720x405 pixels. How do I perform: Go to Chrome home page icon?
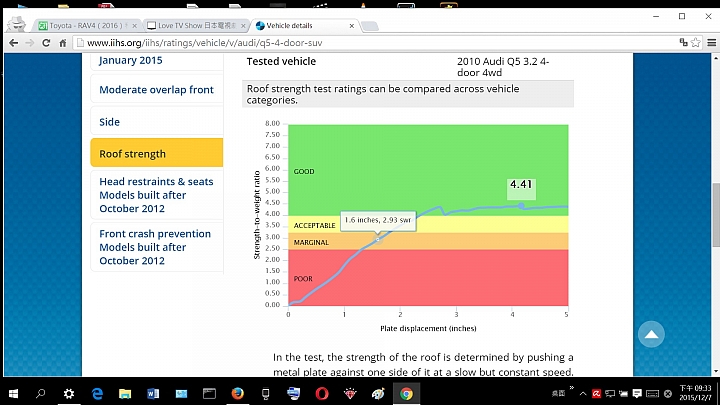point(63,43)
